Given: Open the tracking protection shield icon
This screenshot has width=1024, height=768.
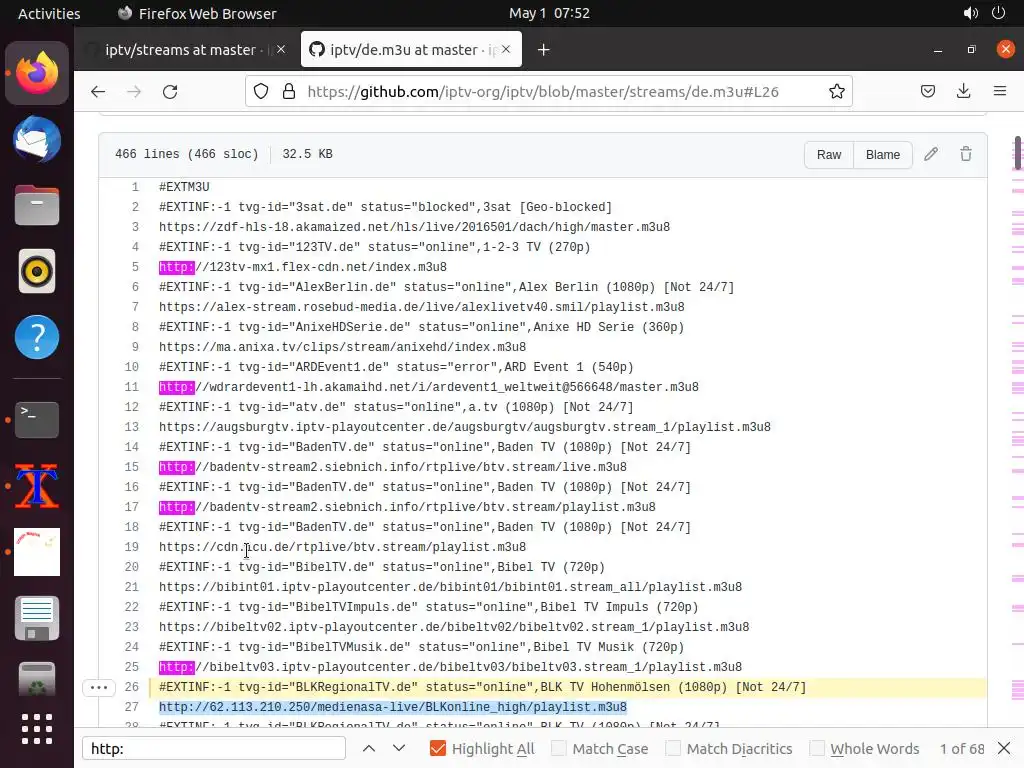Looking at the screenshot, I should tap(261, 91).
